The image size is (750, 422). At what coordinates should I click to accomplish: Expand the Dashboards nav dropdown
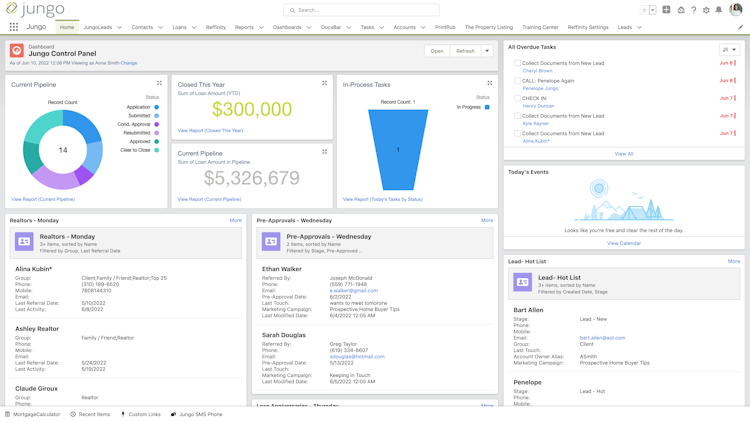pos(309,27)
